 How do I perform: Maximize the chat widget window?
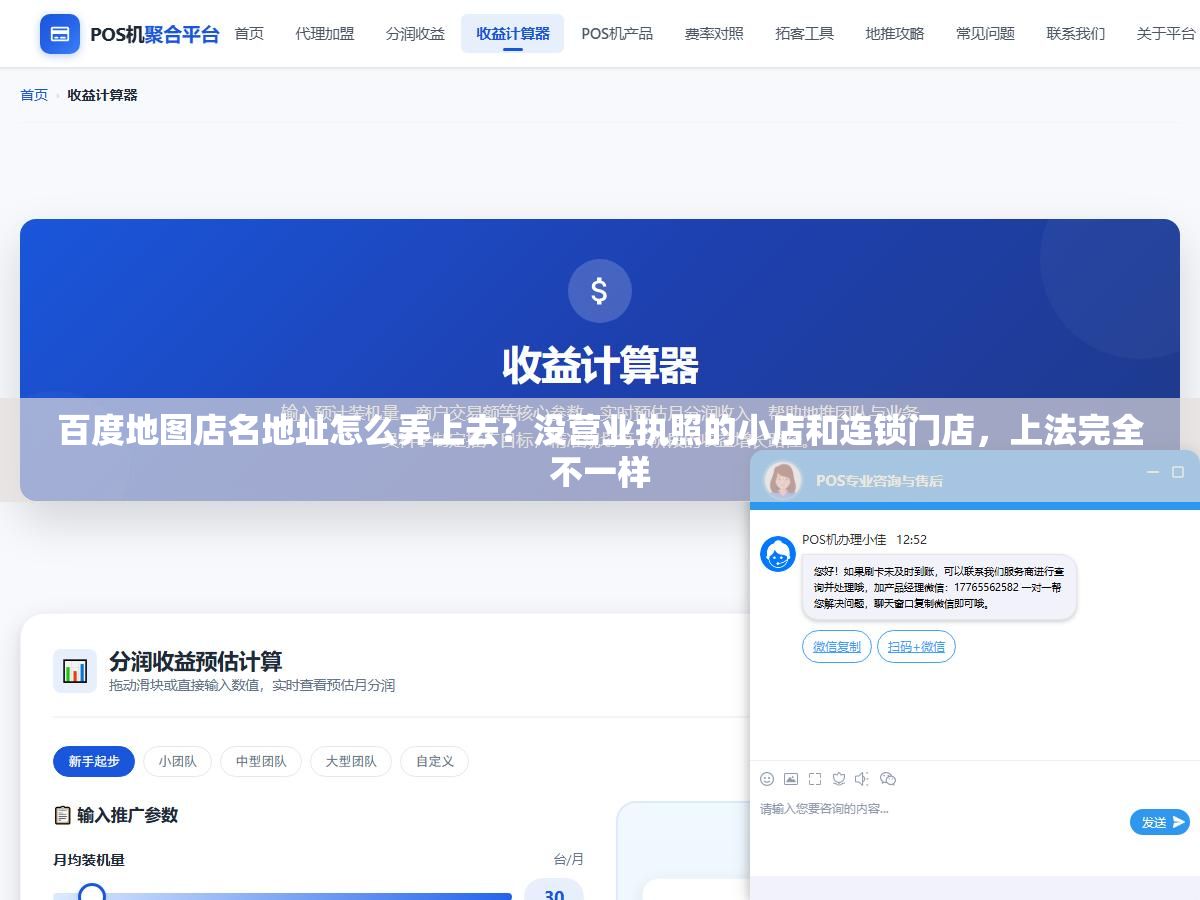(x=1178, y=472)
